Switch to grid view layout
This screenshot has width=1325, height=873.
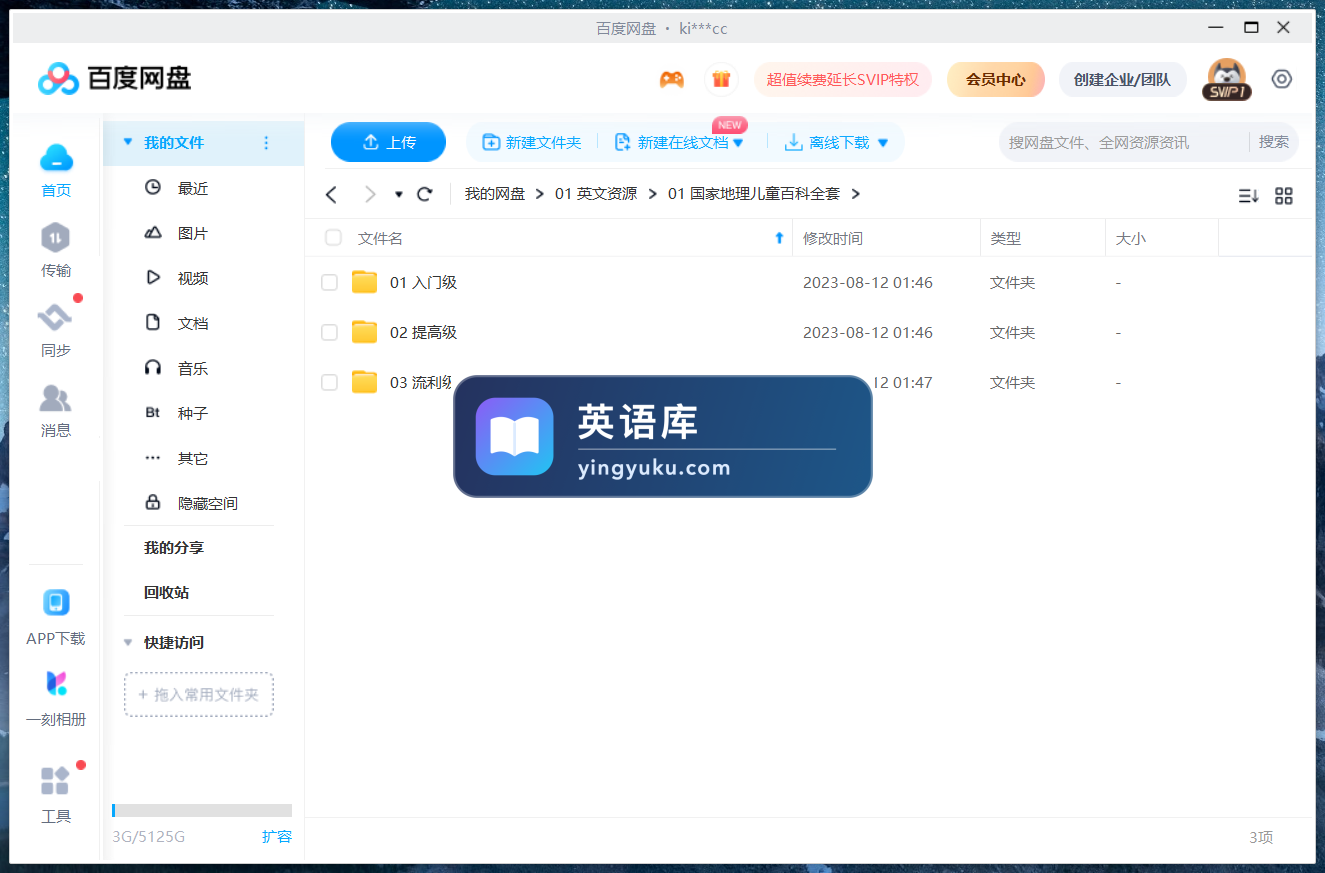(x=1284, y=196)
